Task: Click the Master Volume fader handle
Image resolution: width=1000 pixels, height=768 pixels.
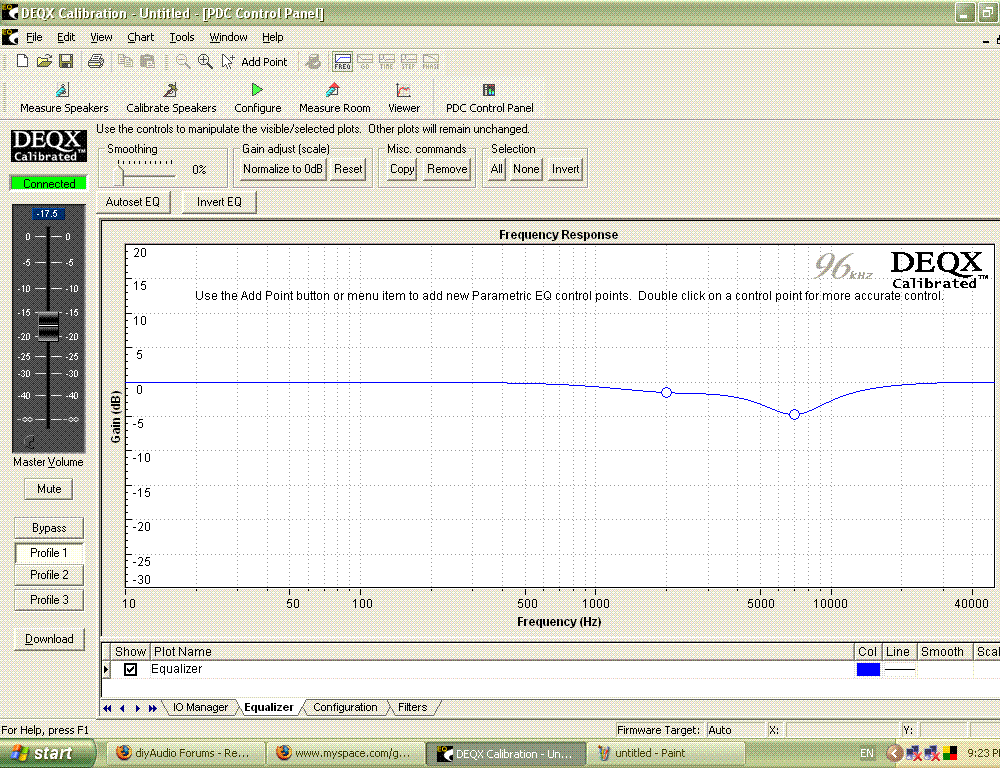Action: click(48, 326)
